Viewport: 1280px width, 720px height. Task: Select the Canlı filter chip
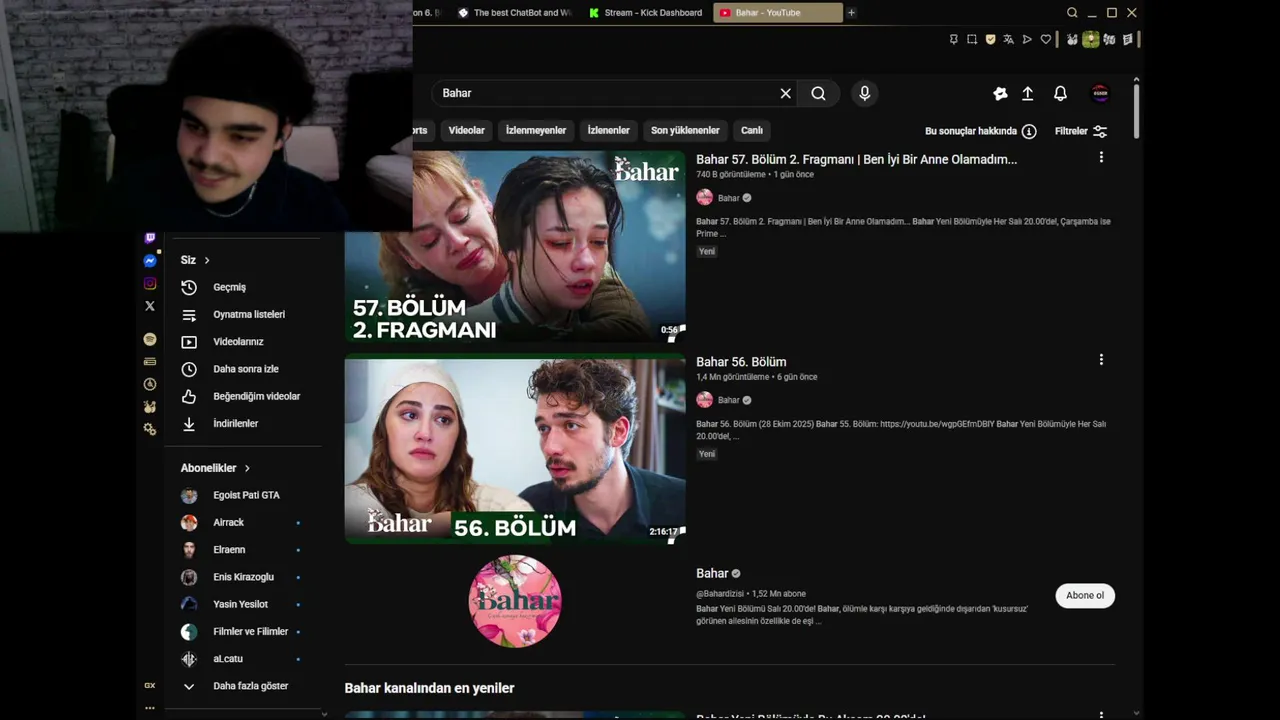[x=752, y=130]
